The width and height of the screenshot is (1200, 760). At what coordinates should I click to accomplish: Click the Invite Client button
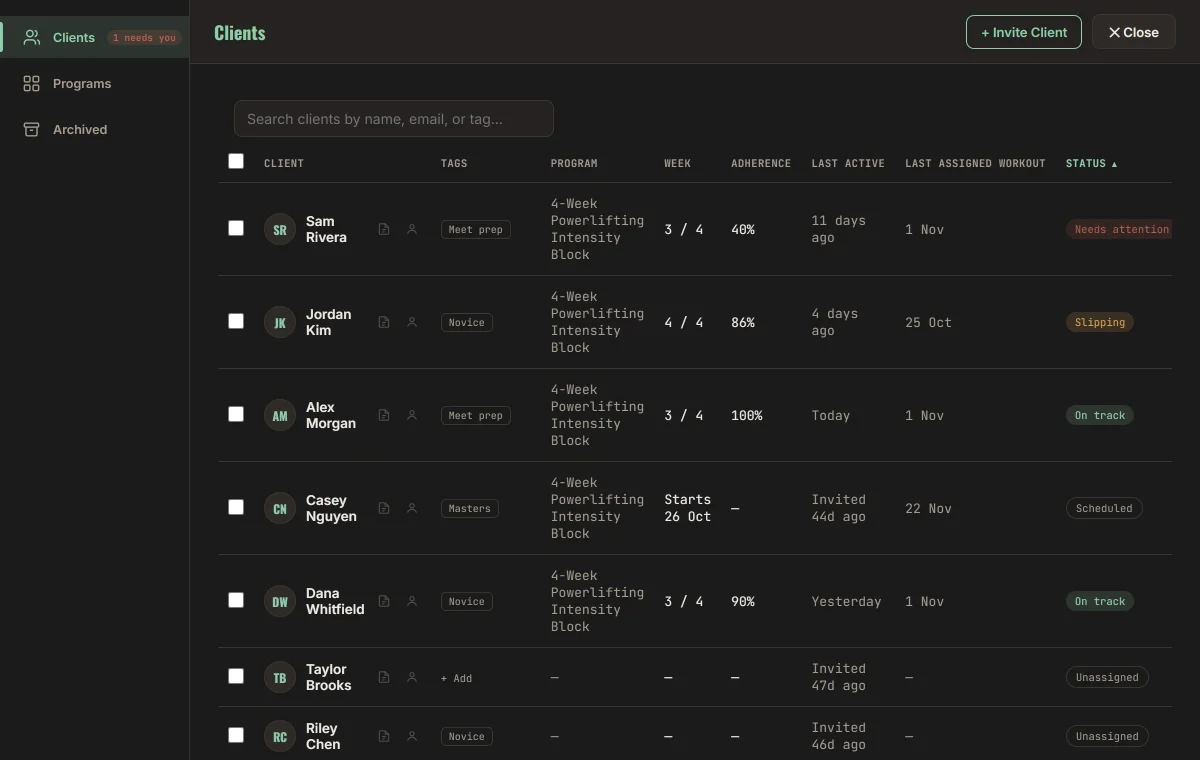point(1024,32)
